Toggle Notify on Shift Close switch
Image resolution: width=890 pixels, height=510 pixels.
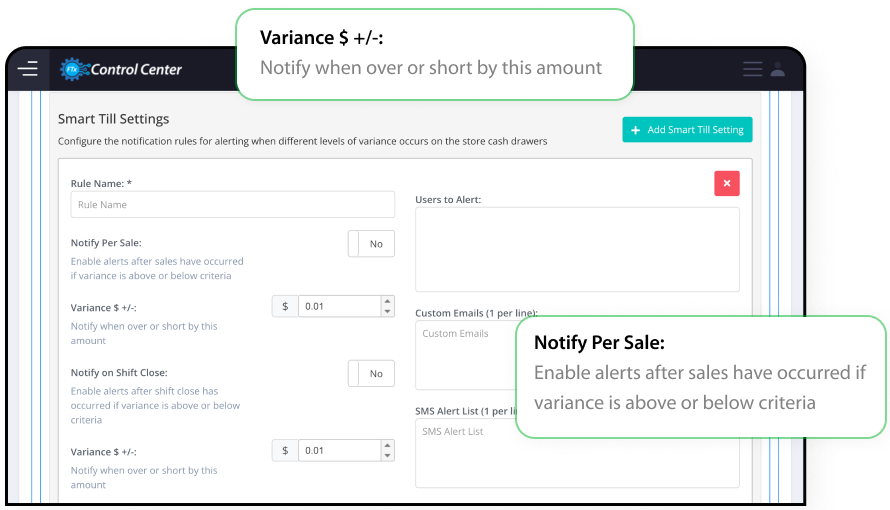click(x=371, y=373)
